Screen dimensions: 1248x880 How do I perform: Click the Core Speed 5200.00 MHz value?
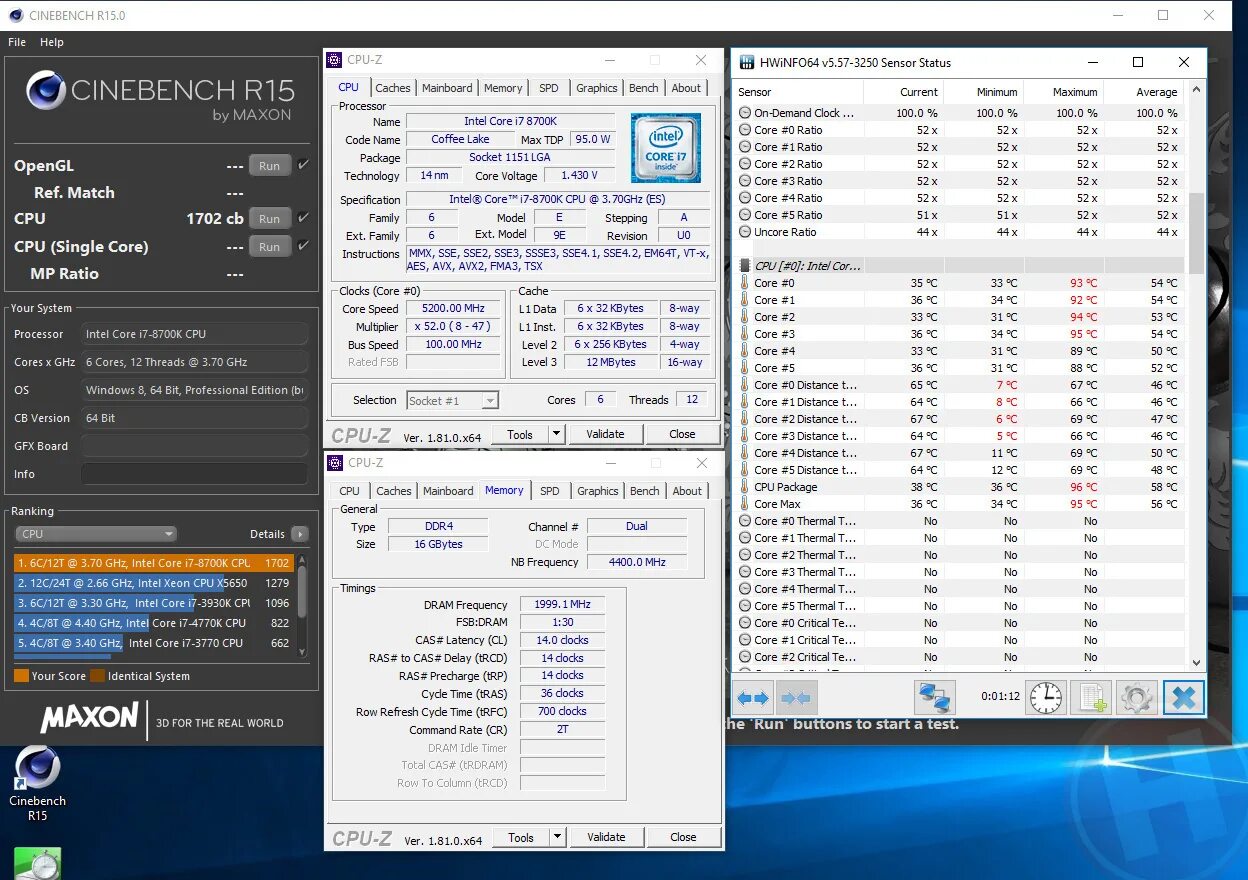(454, 309)
